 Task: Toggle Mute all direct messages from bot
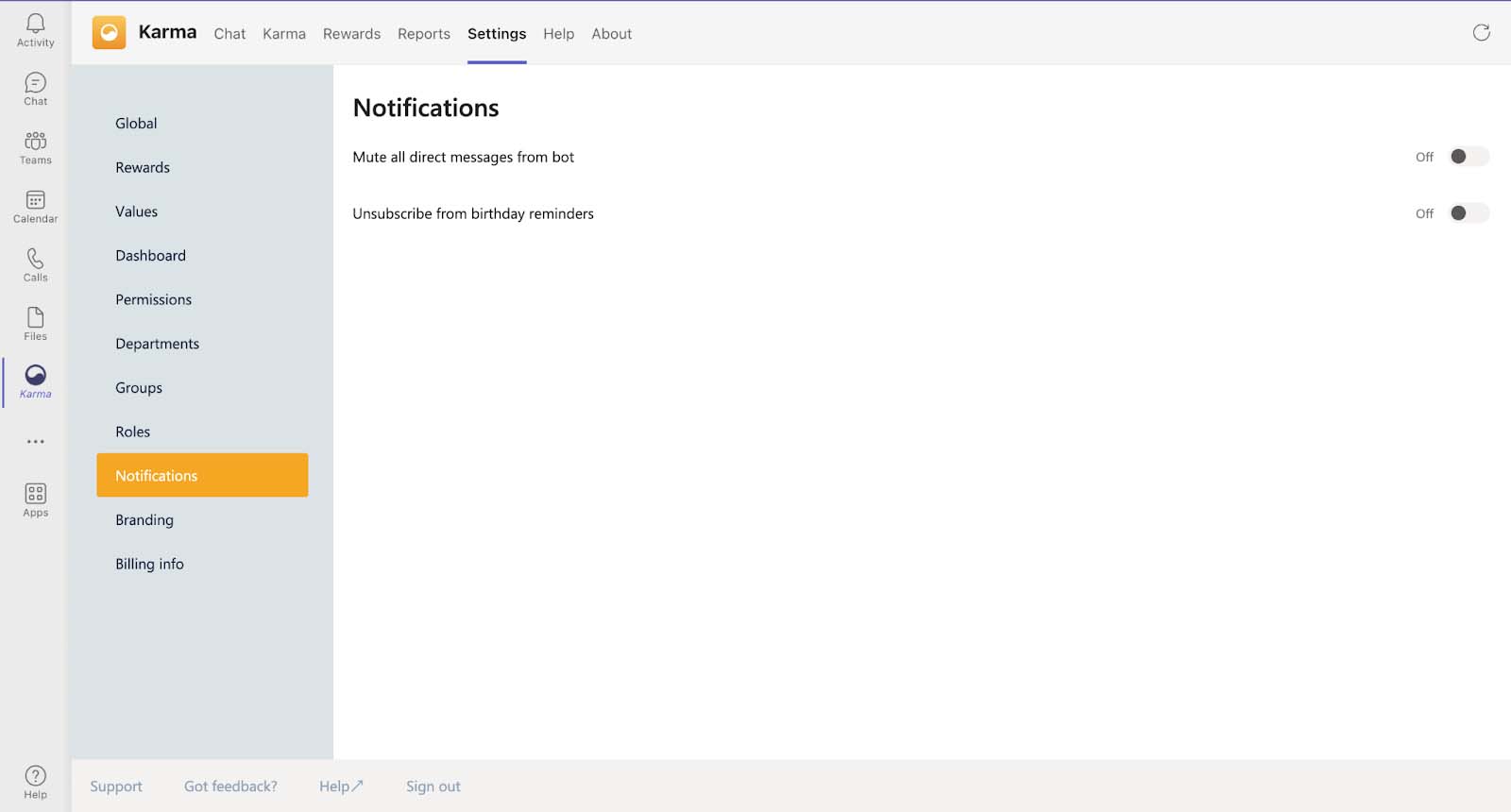coord(1469,157)
